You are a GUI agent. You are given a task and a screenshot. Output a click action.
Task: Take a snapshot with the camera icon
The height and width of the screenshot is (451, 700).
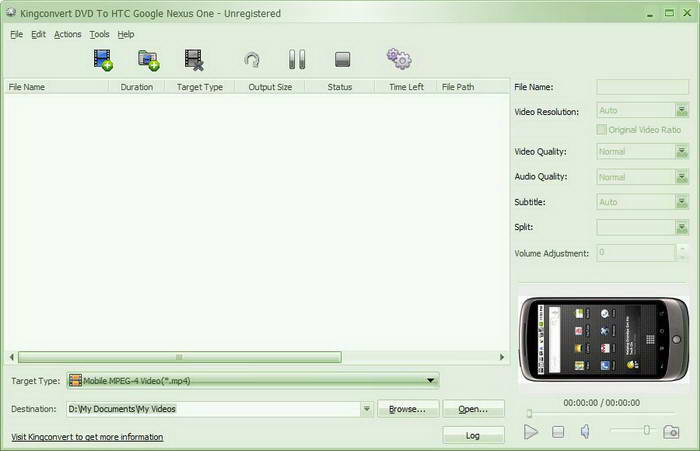[x=671, y=432]
